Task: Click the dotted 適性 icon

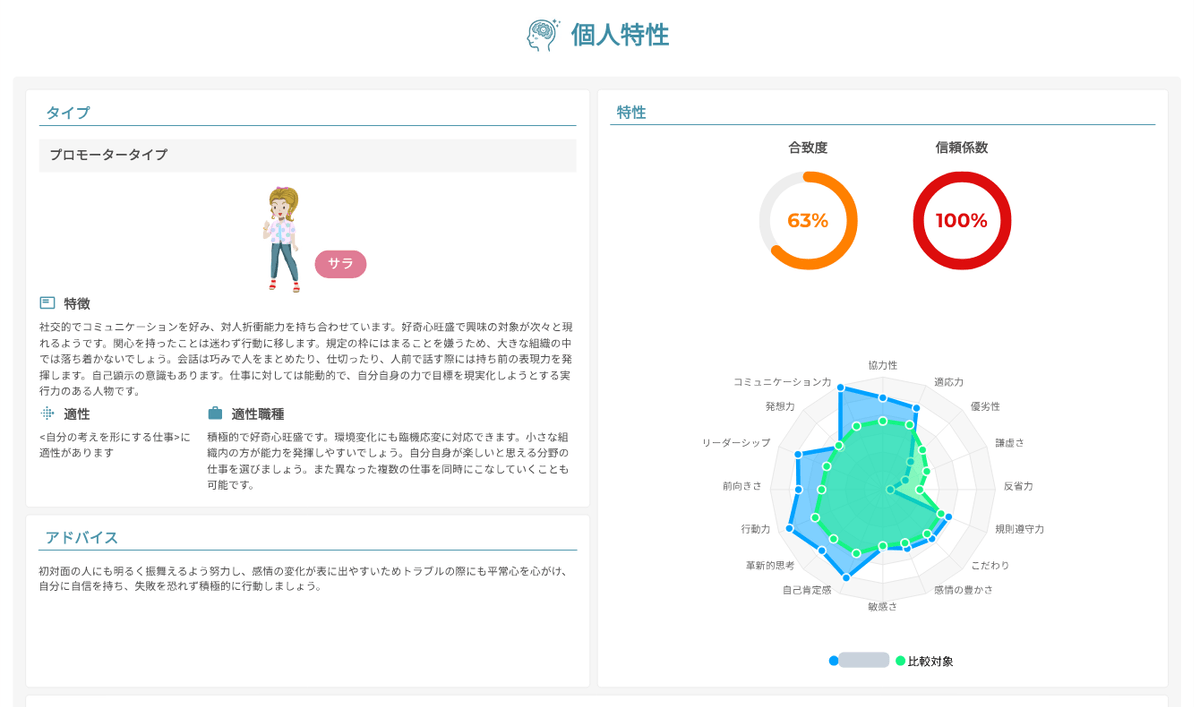Action: 47,413
